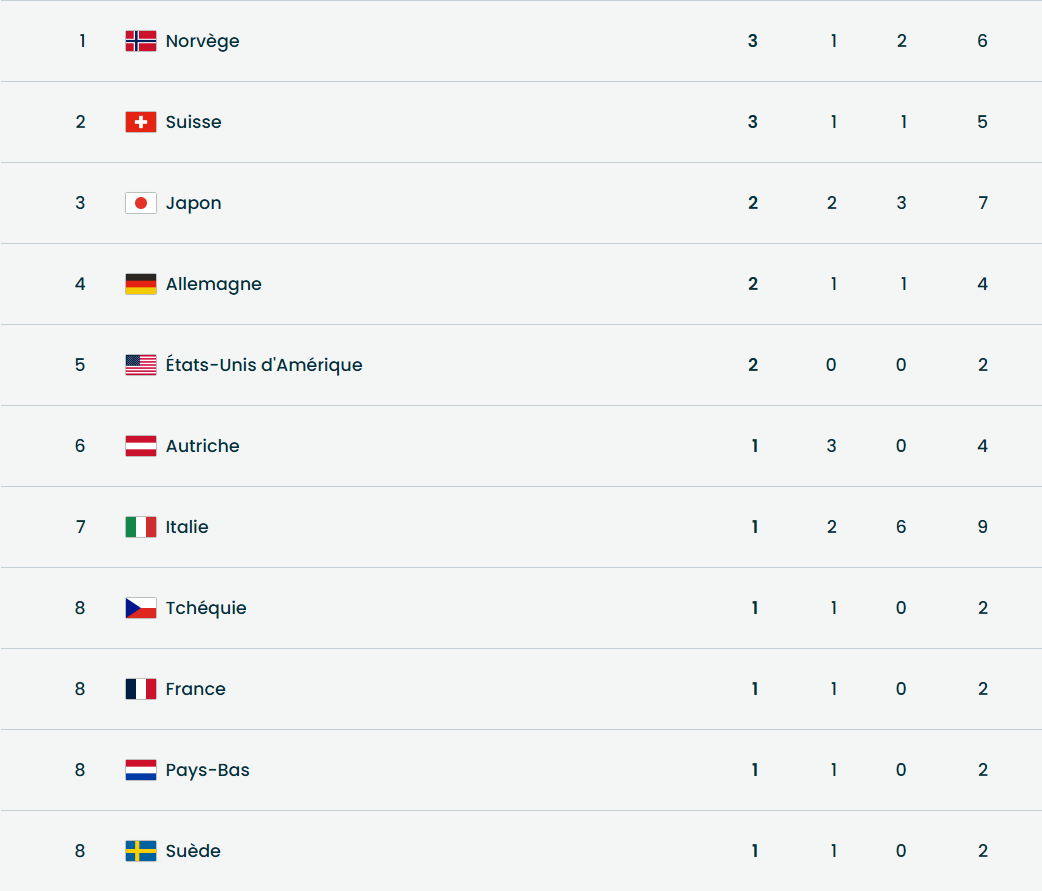Click Autriche's silver medal count 3
This screenshot has width=1042, height=891.
[x=832, y=446]
